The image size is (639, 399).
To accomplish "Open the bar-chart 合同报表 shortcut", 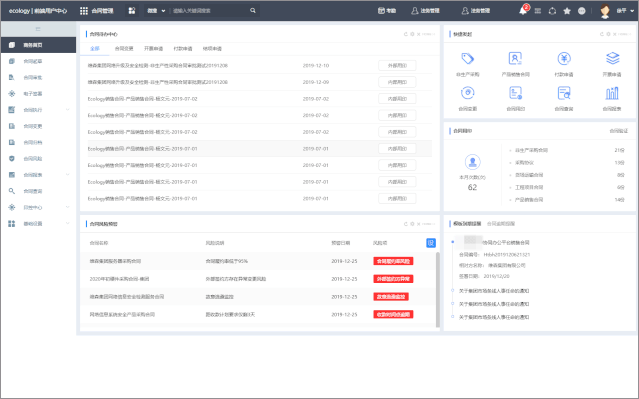I will (x=612, y=93).
